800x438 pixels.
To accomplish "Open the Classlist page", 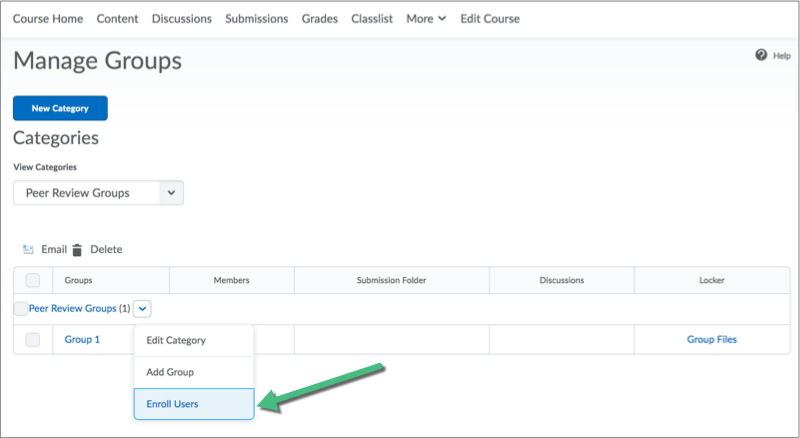I will tap(372, 19).
